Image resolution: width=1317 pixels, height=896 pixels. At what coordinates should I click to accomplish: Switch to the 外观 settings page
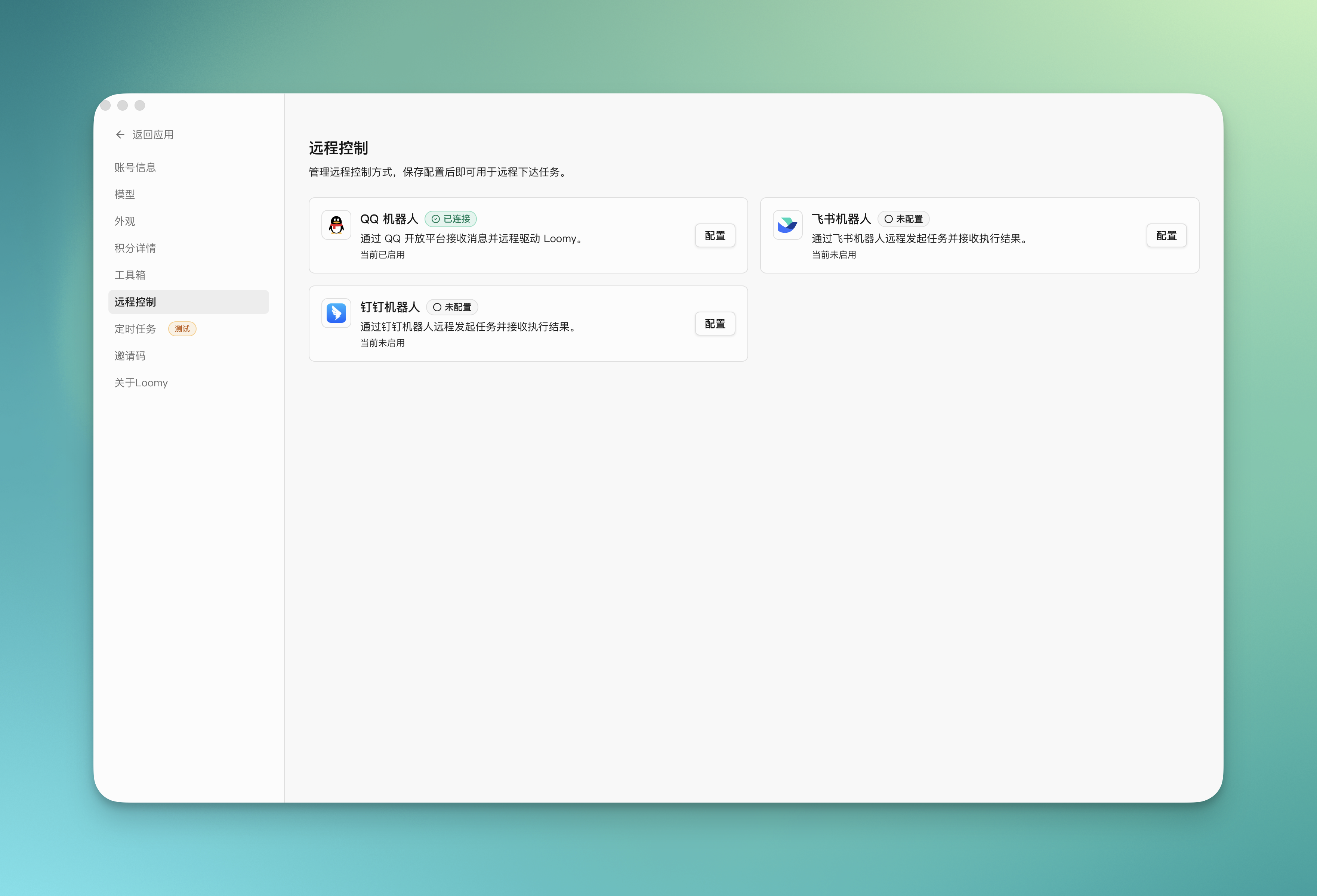[125, 221]
